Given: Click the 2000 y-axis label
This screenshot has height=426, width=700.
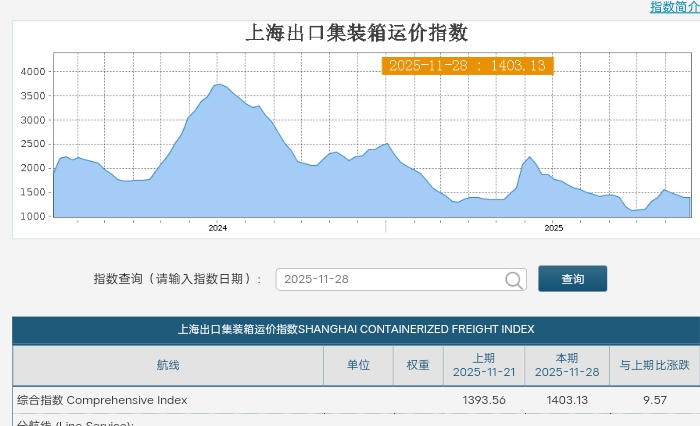Looking at the screenshot, I should (x=33, y=168).
